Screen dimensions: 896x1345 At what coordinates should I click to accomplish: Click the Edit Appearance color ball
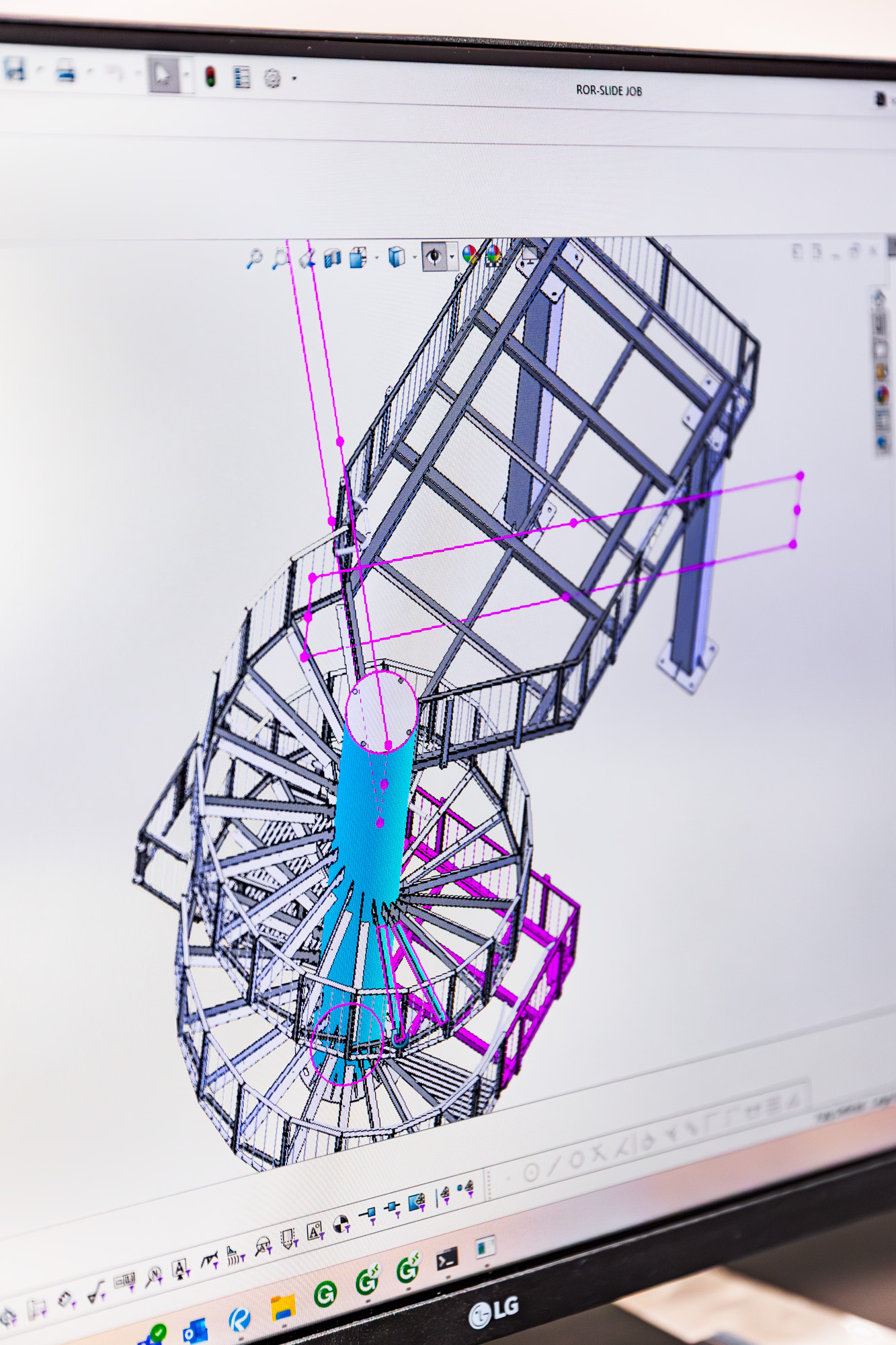(x=470, y=254)
